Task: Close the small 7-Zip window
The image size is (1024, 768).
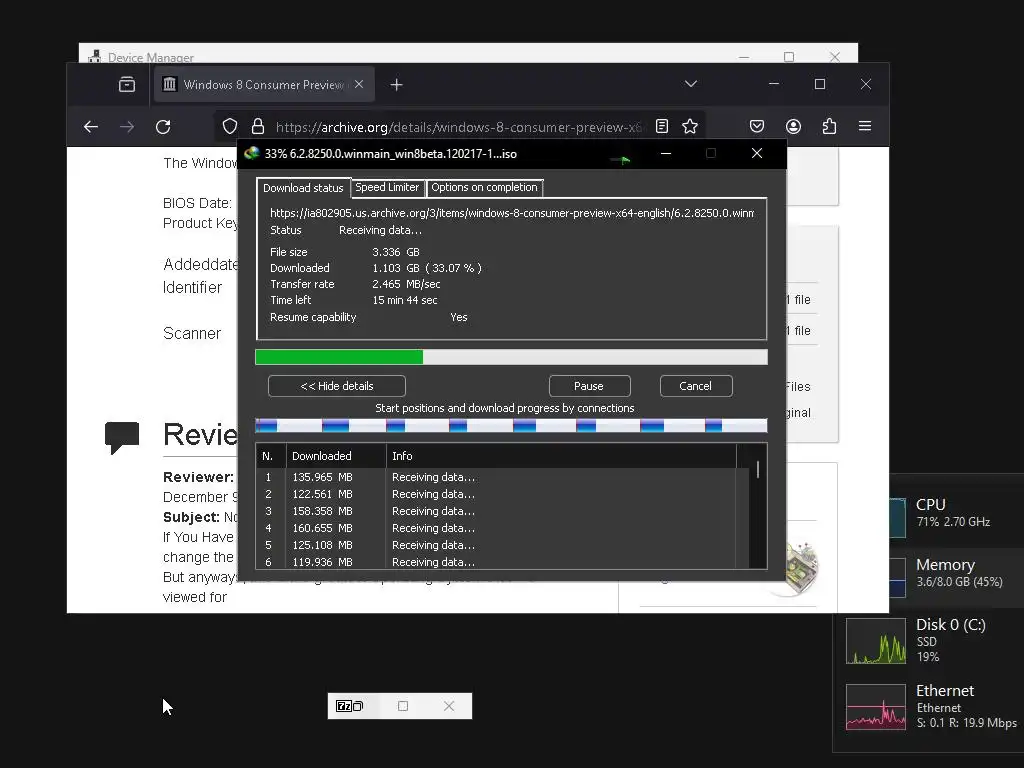Action: [x=449, y=706]
